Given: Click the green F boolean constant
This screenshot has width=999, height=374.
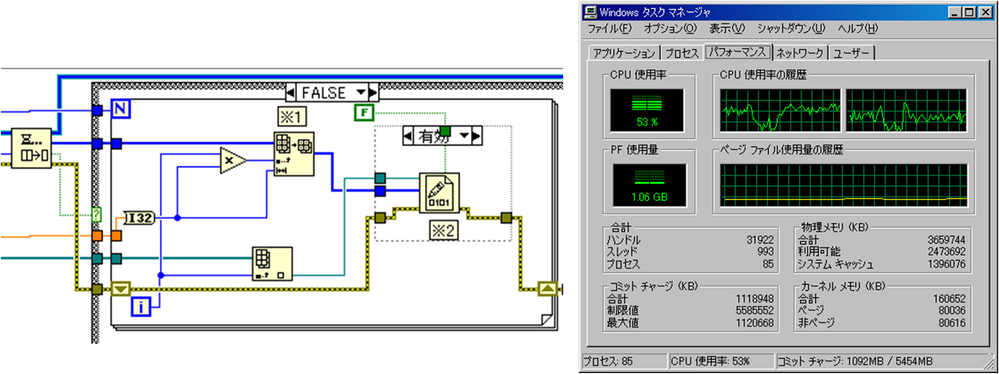Looking at the screenshot, I should tap(363, 114).
